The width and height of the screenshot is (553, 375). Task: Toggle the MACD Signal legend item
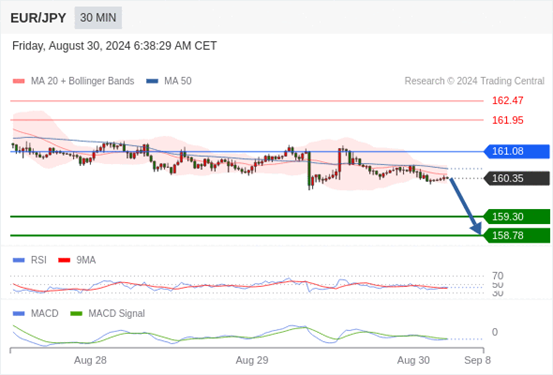(x=108, y=313)
